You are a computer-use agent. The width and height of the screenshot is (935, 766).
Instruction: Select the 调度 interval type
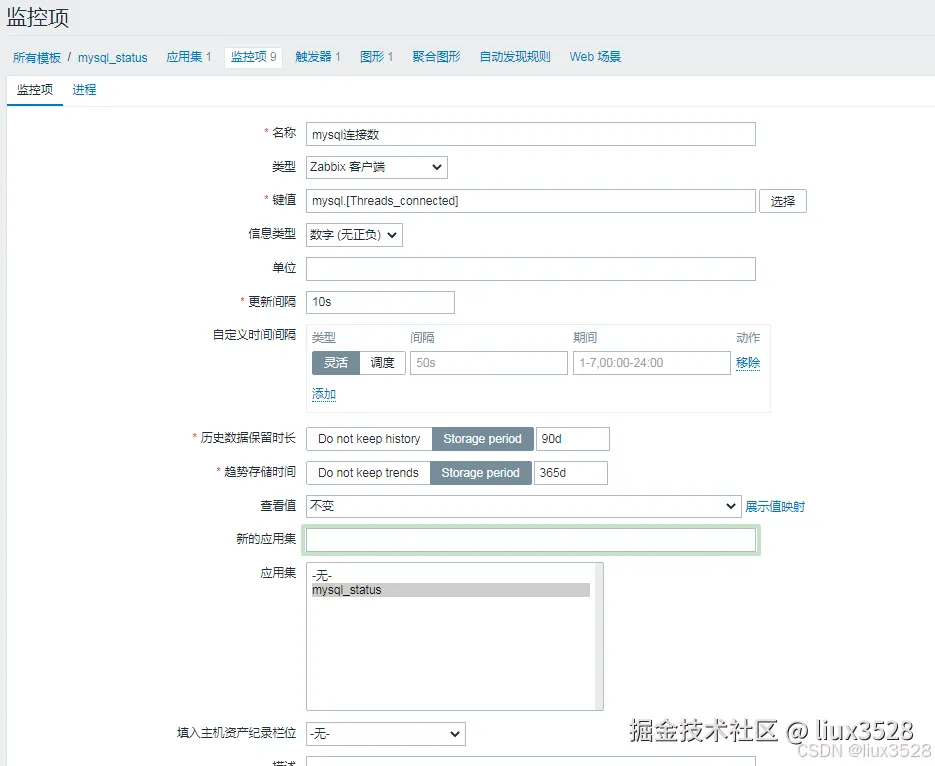point(382,363)
